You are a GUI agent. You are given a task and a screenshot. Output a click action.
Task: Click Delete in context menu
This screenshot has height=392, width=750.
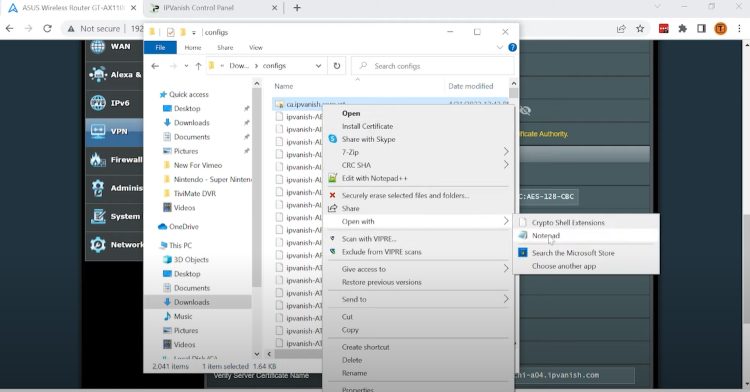352,360
